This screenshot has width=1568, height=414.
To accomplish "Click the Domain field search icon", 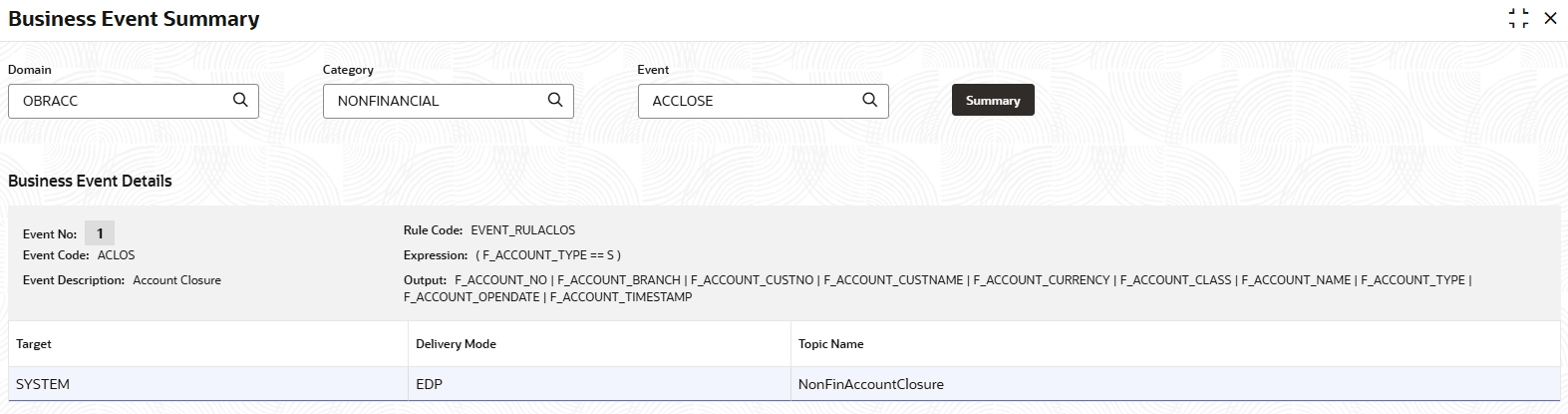I will pos(240,100).
